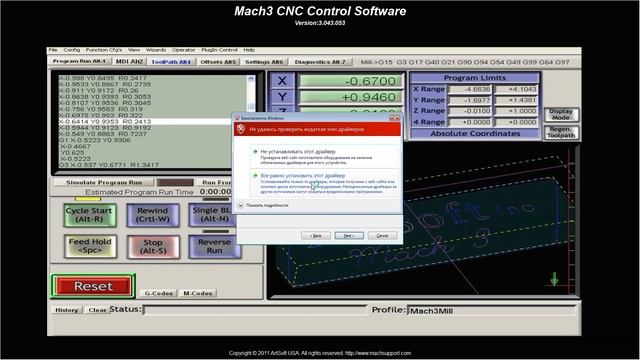Click X Range minimum value -4.6636

[x=470, y=89]
